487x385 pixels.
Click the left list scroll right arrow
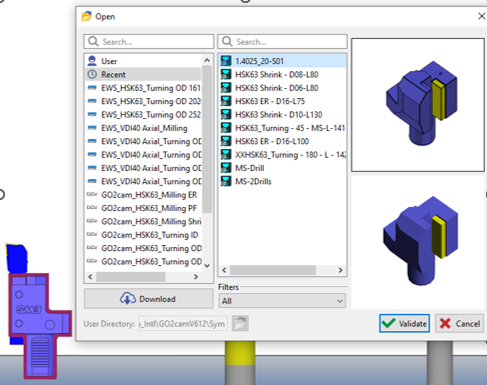(x=196, y=277)
